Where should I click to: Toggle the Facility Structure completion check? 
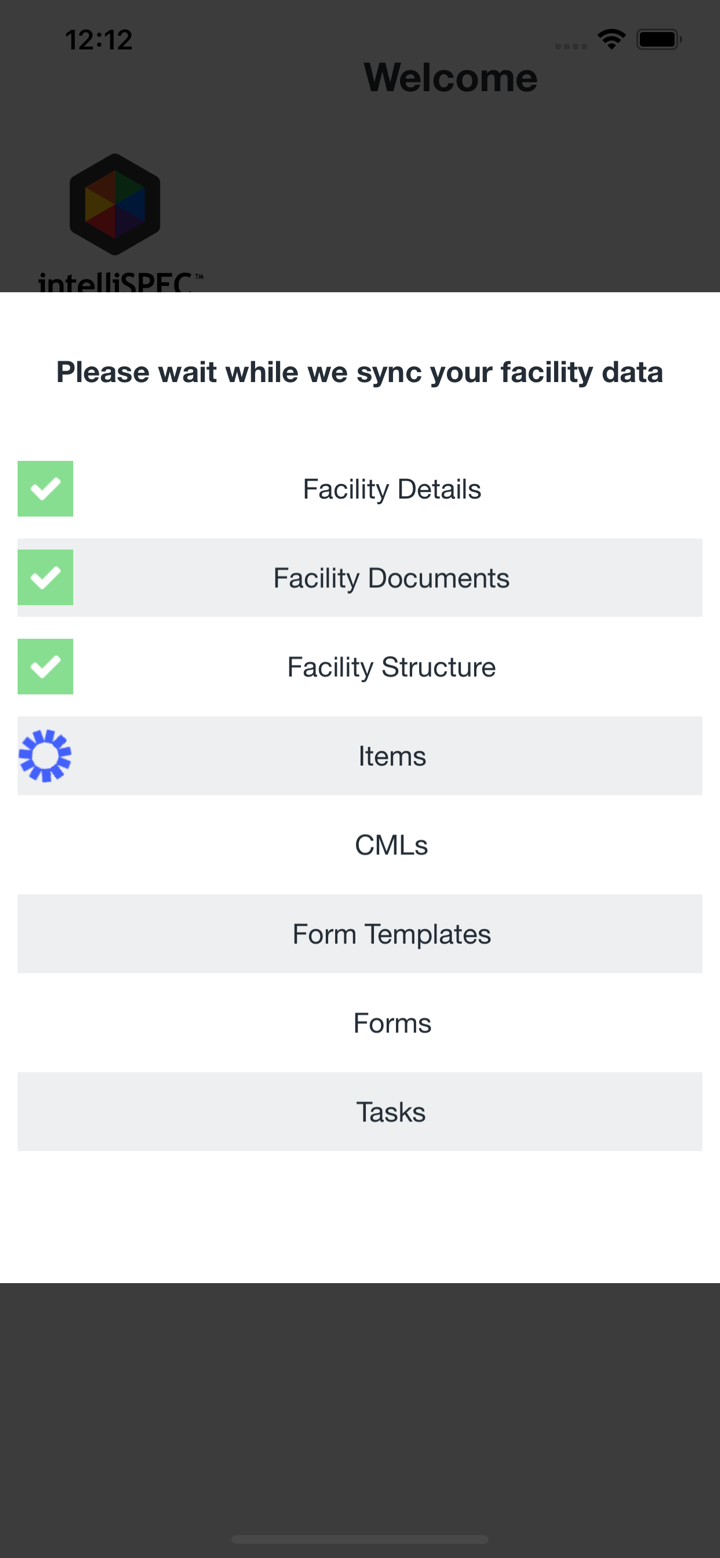[45, 666]
